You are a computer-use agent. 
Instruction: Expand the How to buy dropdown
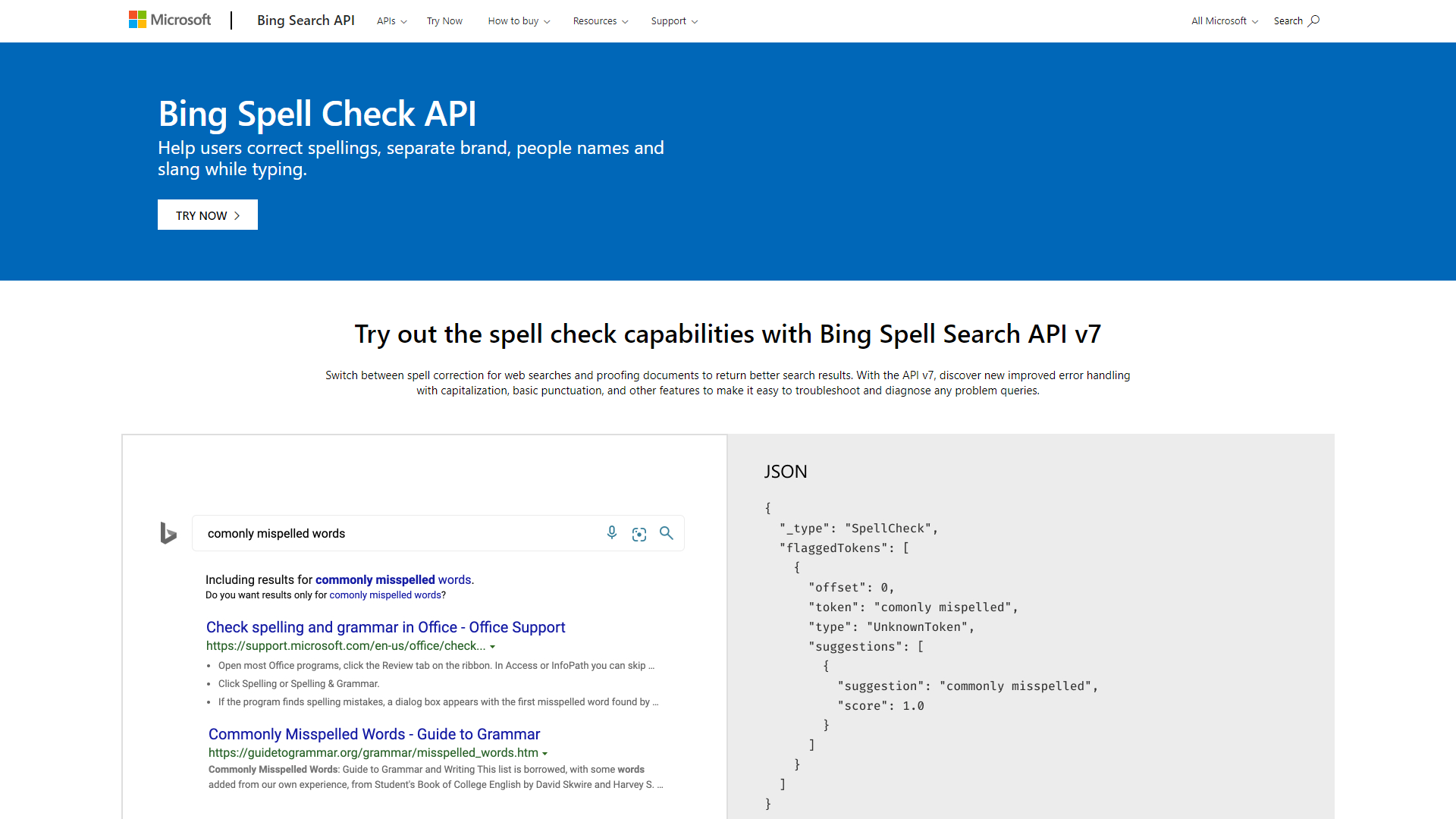(517, 21)
